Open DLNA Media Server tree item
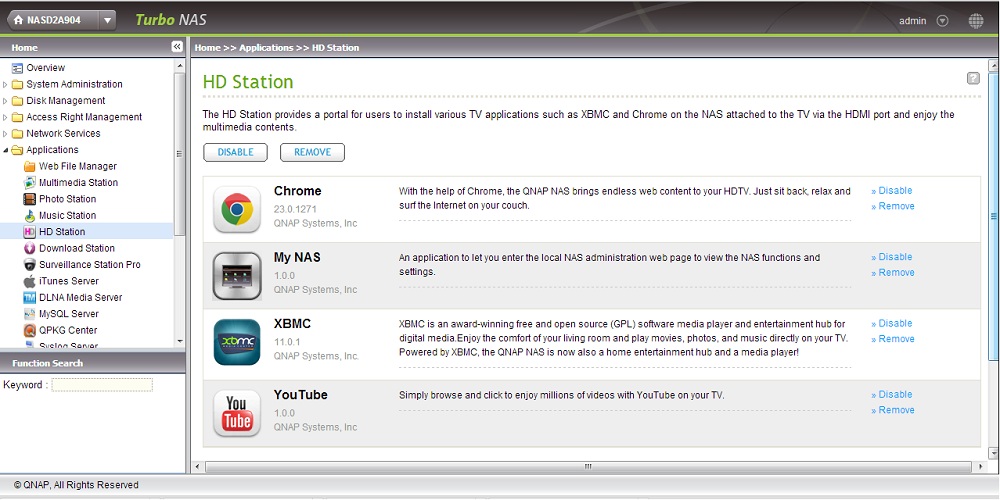 pyautogui.click(x=80, y=297)
